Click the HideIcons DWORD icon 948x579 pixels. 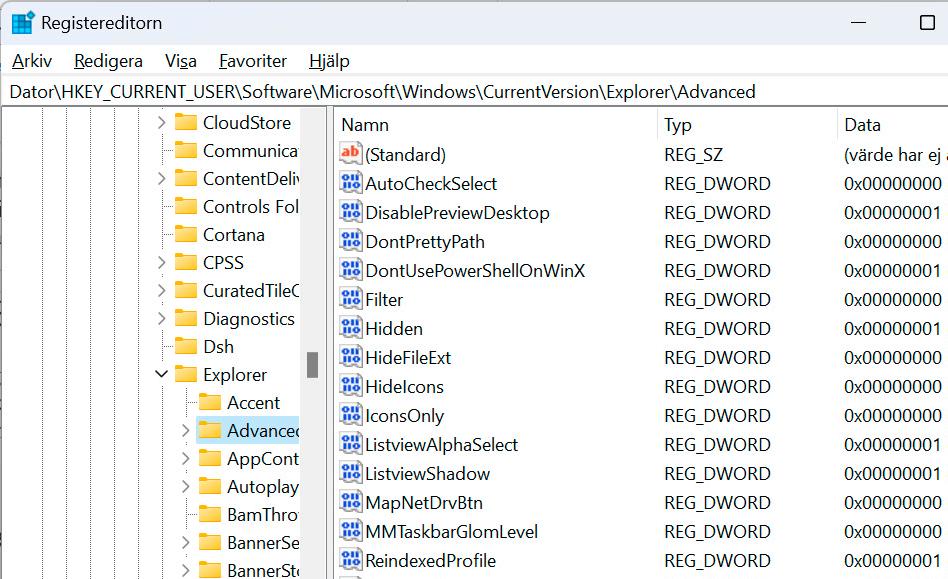351,386
